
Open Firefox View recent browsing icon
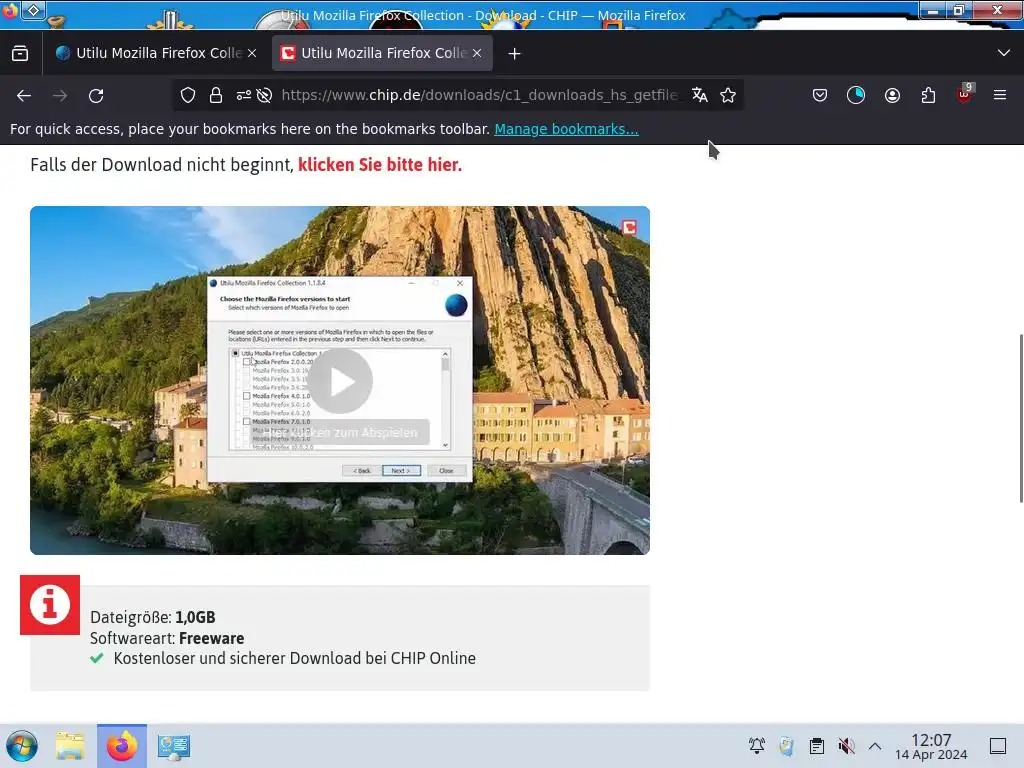pos(20,54)
